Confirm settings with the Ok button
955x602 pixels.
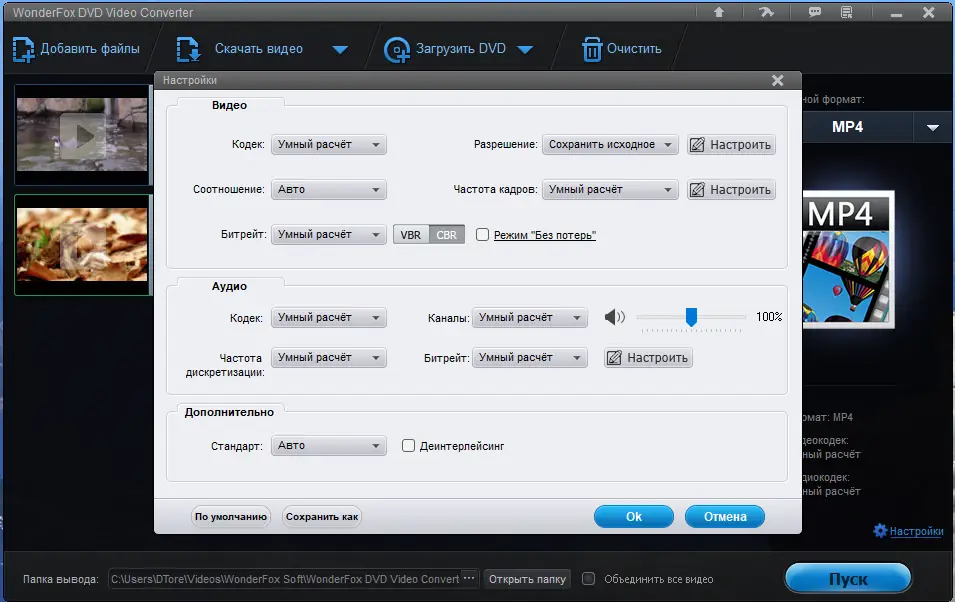(x=633, y=517)
